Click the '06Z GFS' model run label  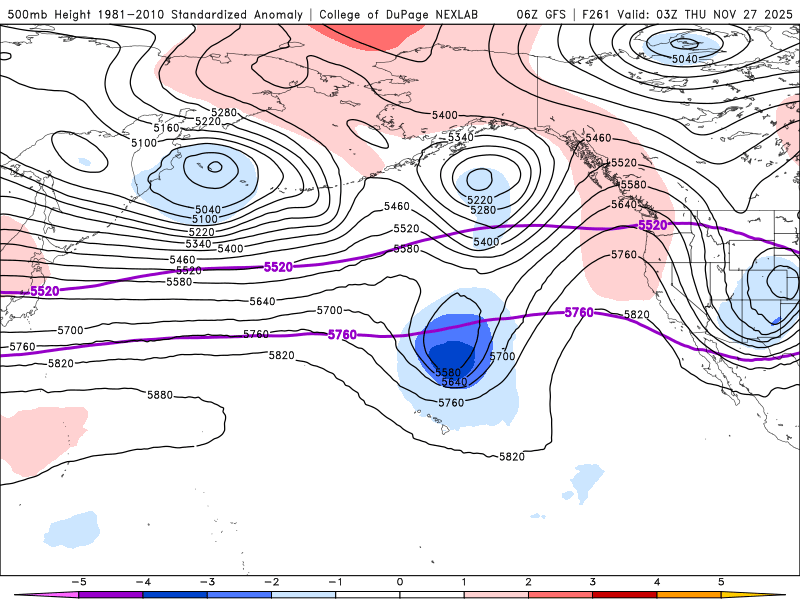[541, 14]
